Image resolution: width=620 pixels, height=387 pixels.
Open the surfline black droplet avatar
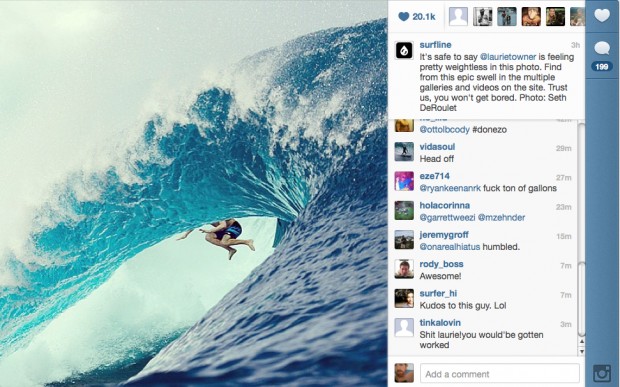click(x=404, y=51)
